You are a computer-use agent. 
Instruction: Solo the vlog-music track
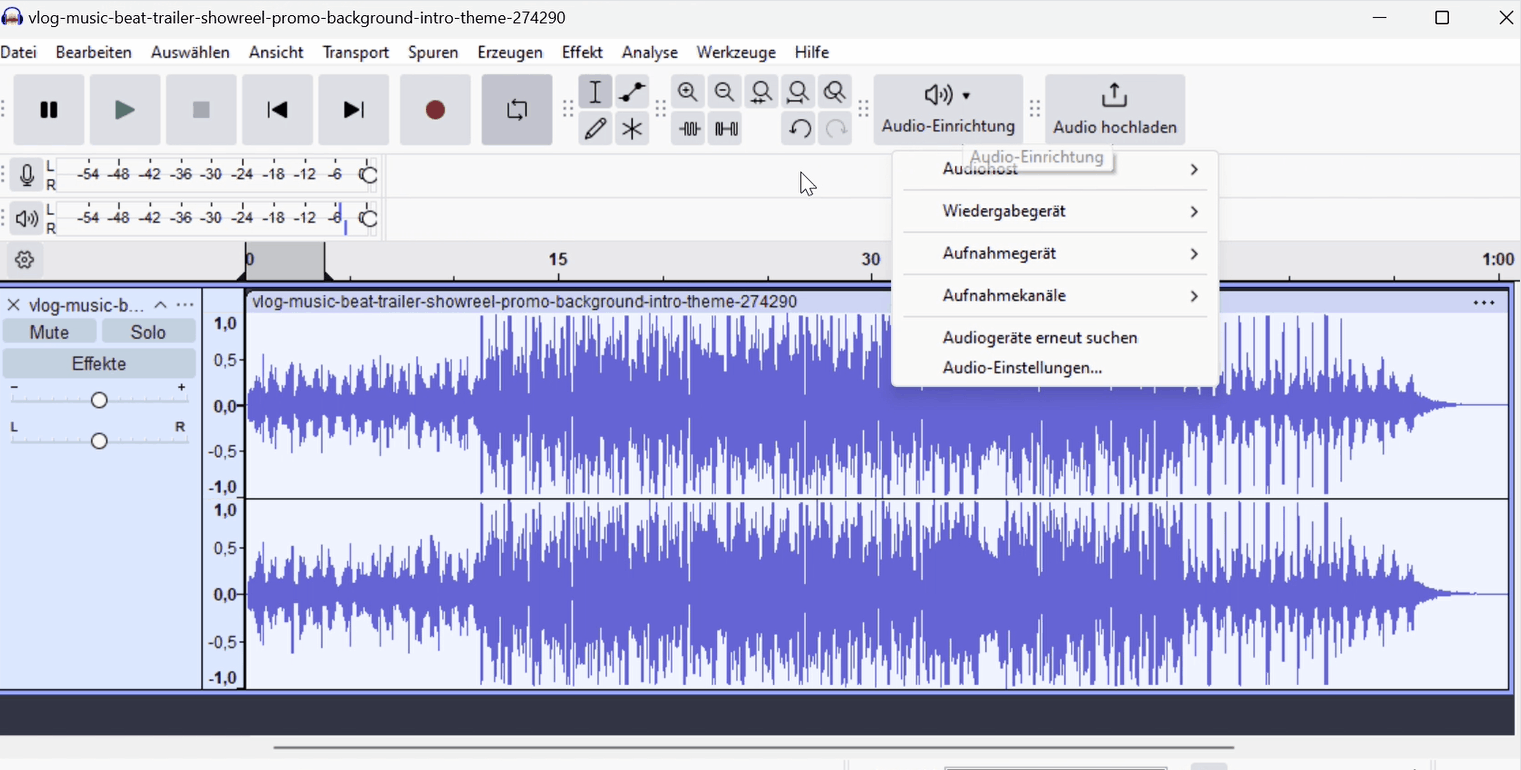coord(148,332)
